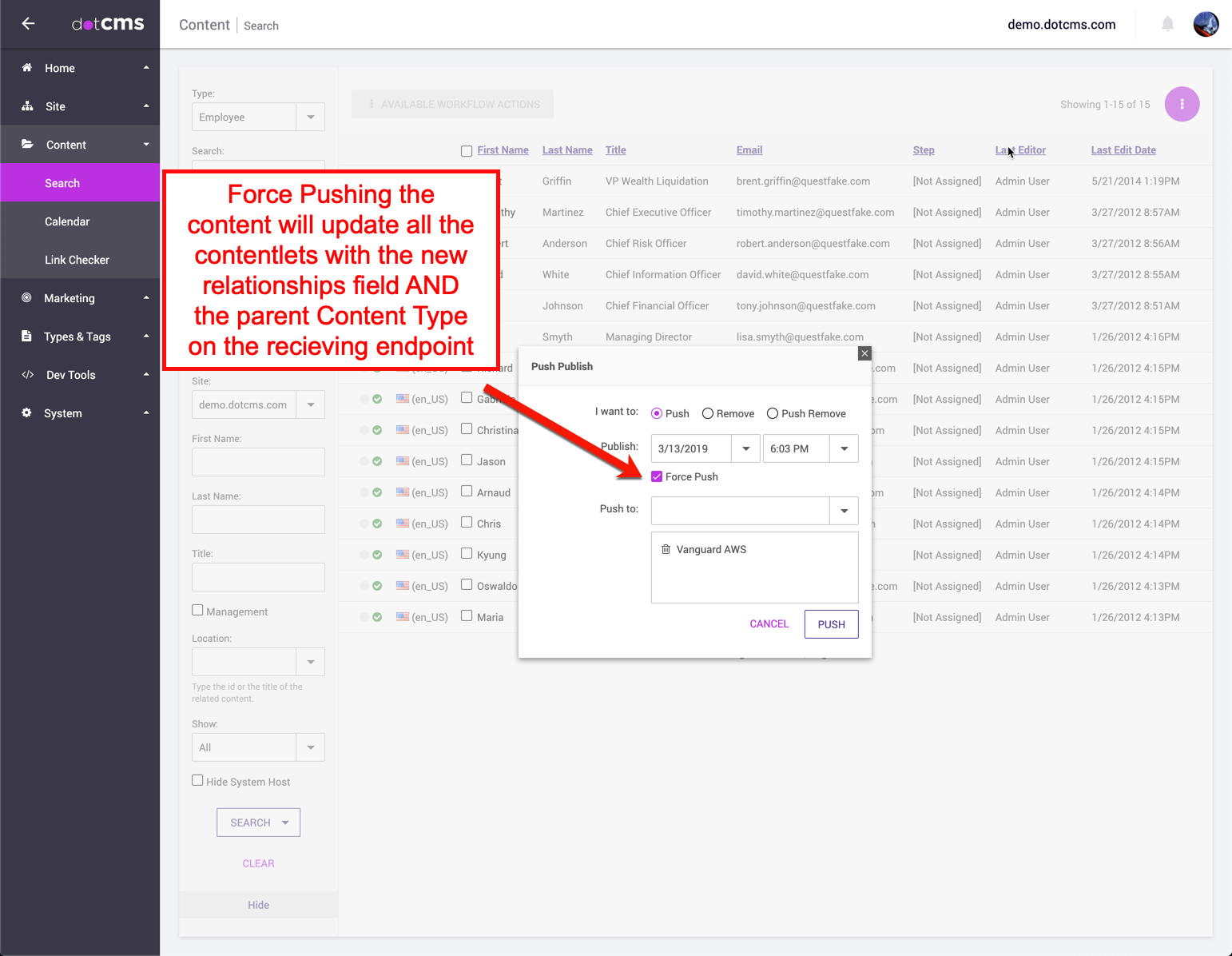Screen dimensions: 1232x956
Task: Go to Calendar in the sidebar
Action: click(x=67, y=221)
